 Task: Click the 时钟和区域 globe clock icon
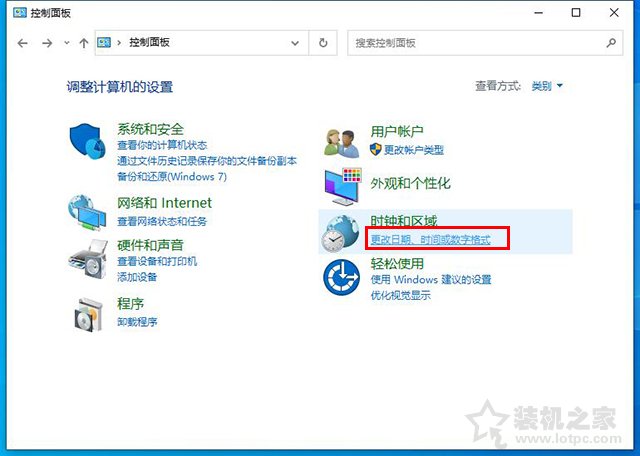click(x=340, y=234)
